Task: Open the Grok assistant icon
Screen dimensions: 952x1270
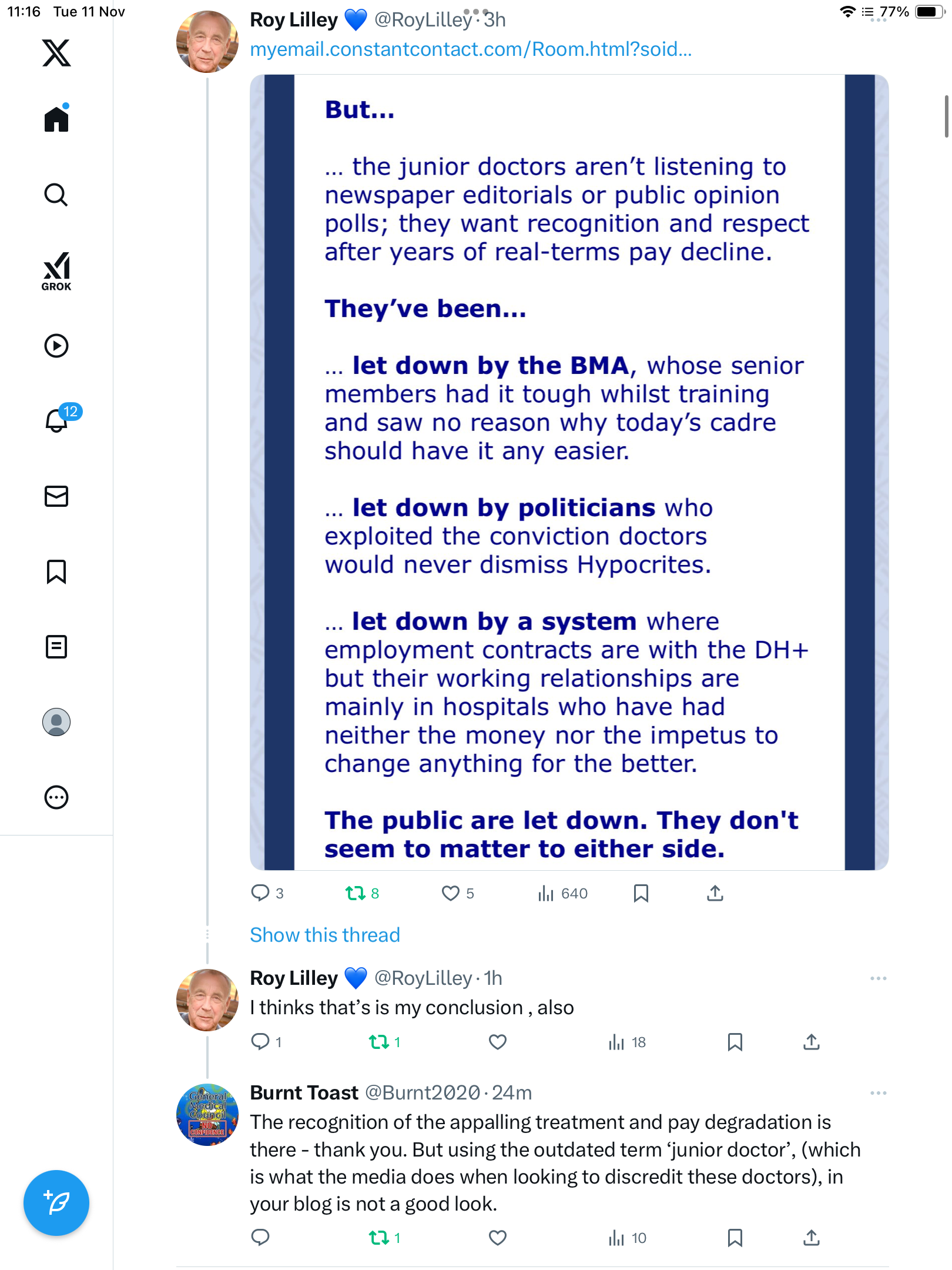Action: coord(56,271)
